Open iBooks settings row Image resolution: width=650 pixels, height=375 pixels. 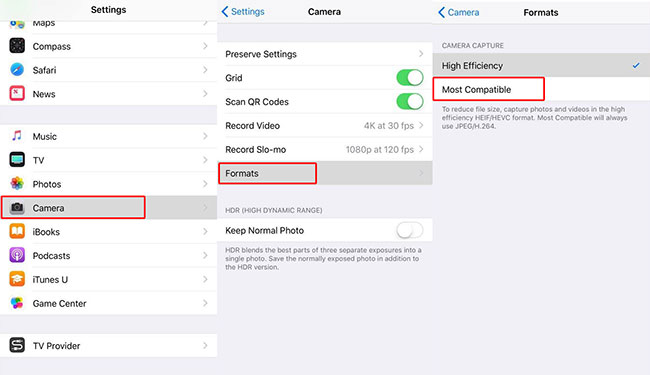pos(109,232)
